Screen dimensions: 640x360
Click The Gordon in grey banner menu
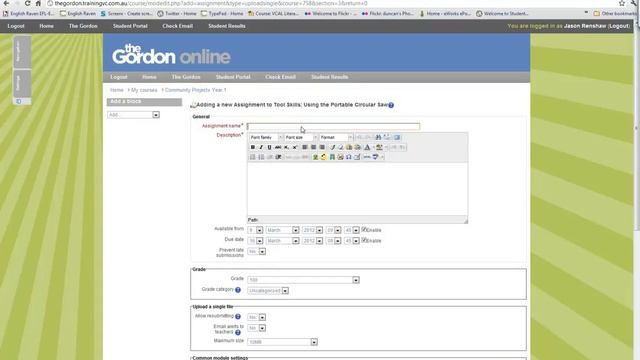point(186,77)
